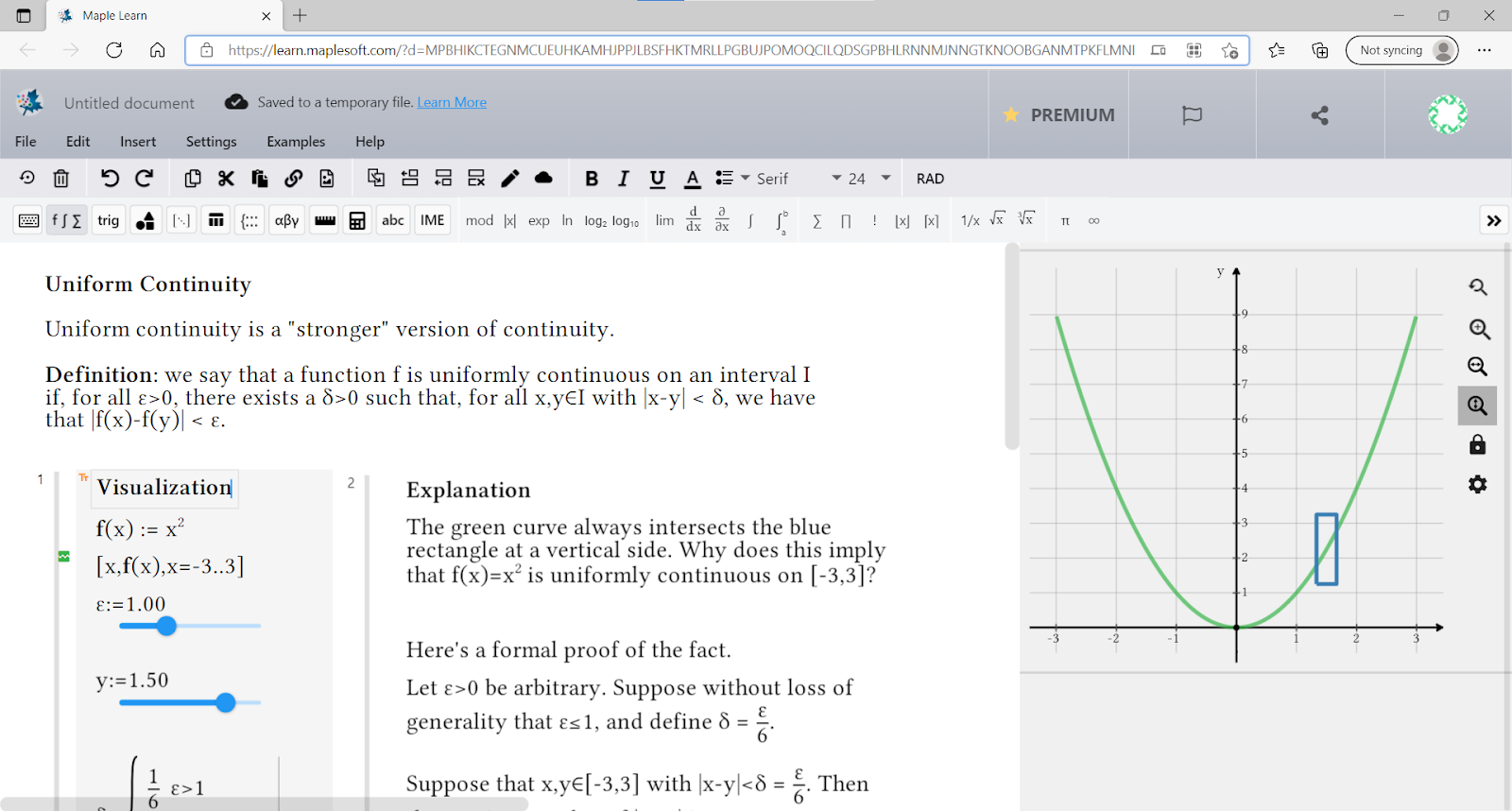Click the insert group above icon
The width and height of the screenshot is (1512, 811).
[x=409, y=178]
